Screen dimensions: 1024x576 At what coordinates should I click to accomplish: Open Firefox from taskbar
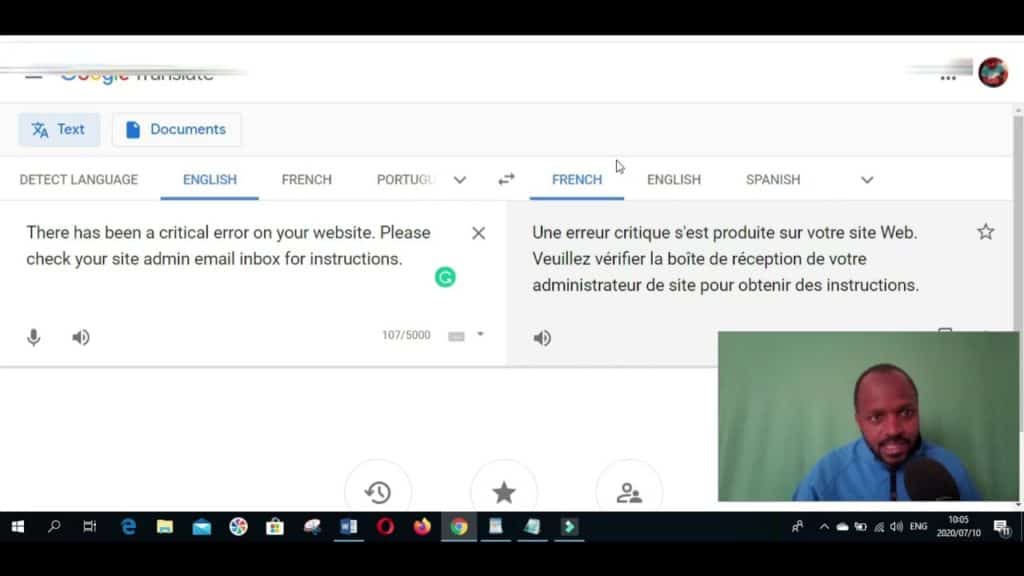tap(422, 526)
